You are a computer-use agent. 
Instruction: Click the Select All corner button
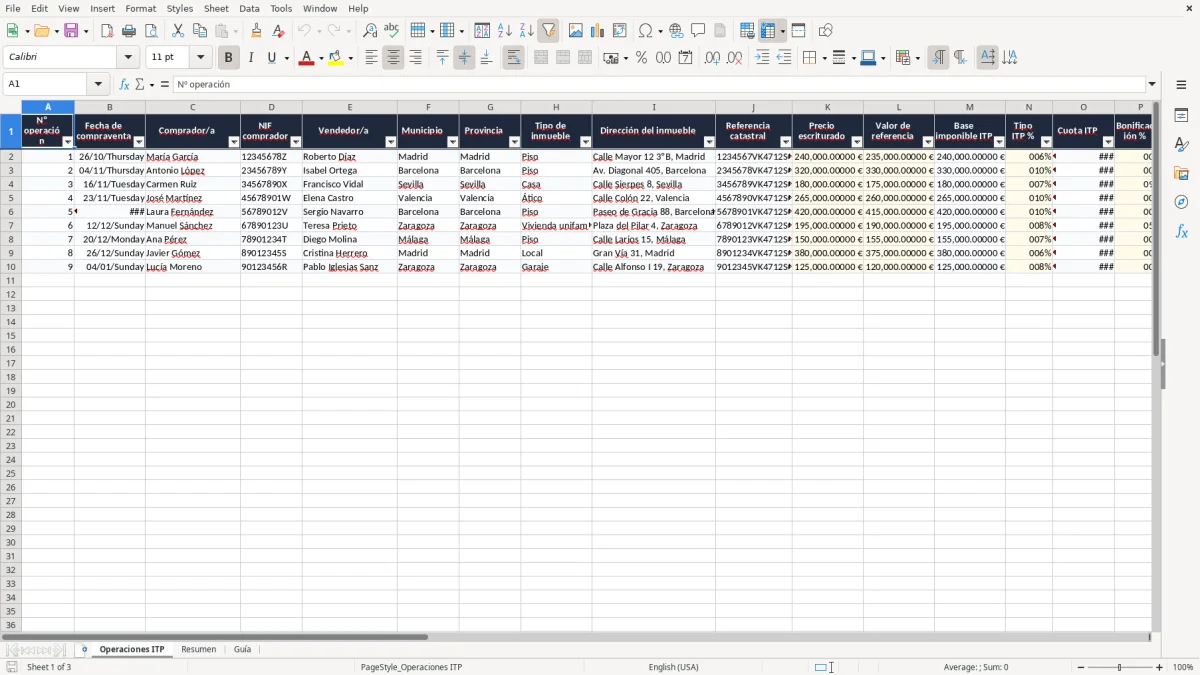tap(10, 107)
